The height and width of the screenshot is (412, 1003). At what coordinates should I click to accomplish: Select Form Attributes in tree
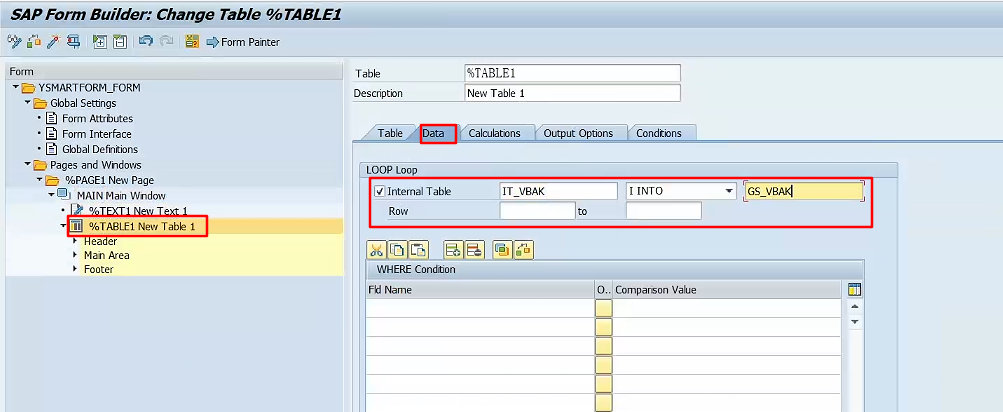(x=97, y=118)
